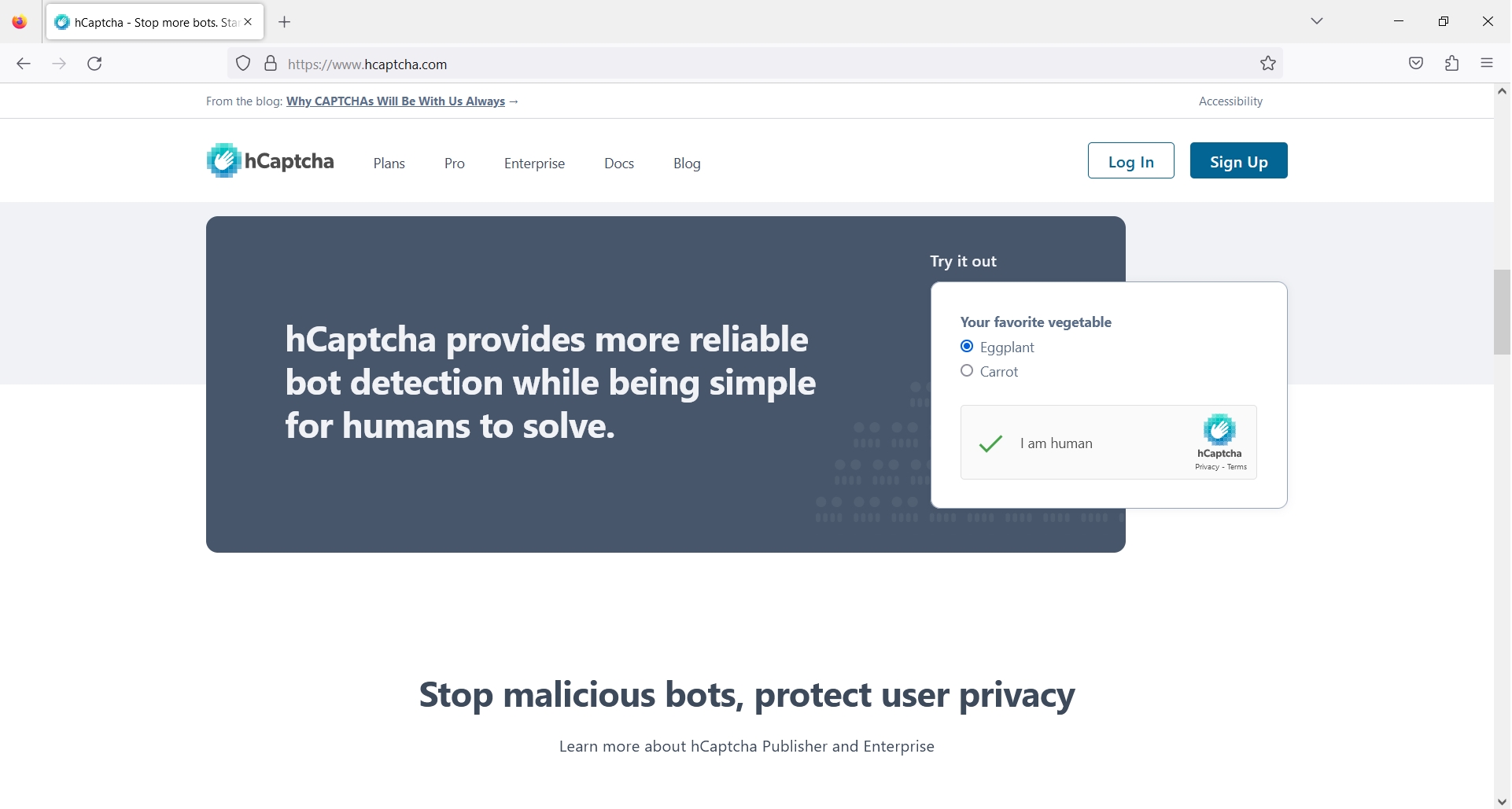Screen dimensions: 1512x809
Task: View site security via the padlock icon
Action: tap(271, 64)
